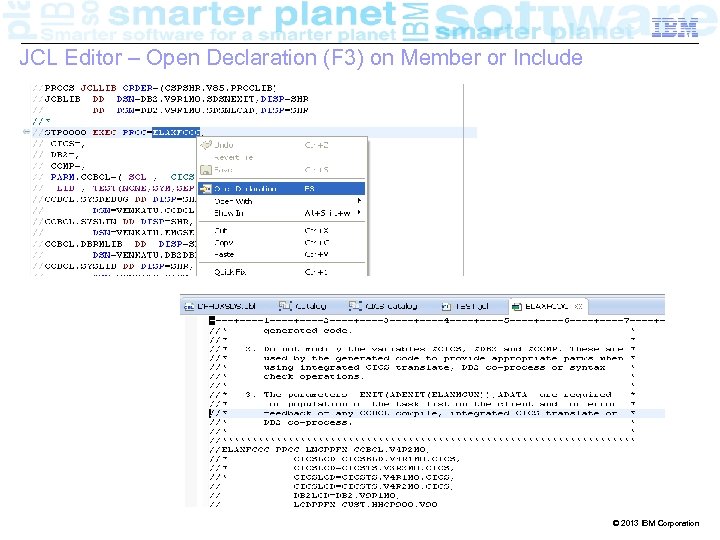Click the highlighted ELAXFCOC procedure name
This screenshot has width=720, height=540.
click(176, 132)
